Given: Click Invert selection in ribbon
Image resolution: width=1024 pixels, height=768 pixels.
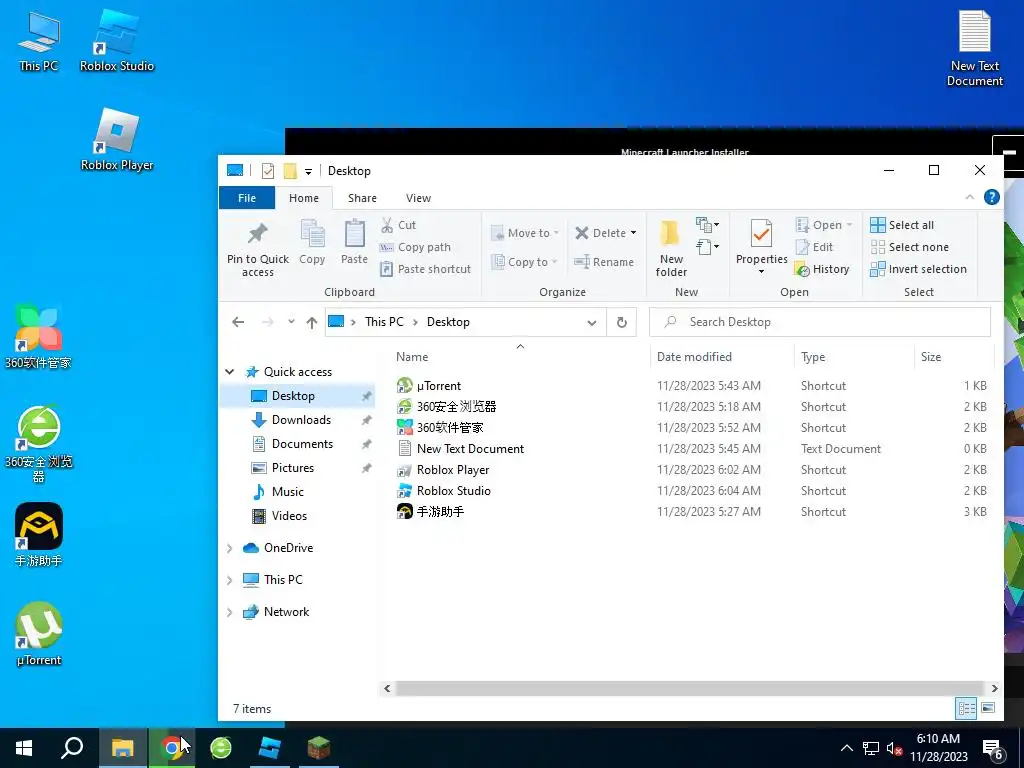Looking at the screenshot, I should [x=918, y=269].
